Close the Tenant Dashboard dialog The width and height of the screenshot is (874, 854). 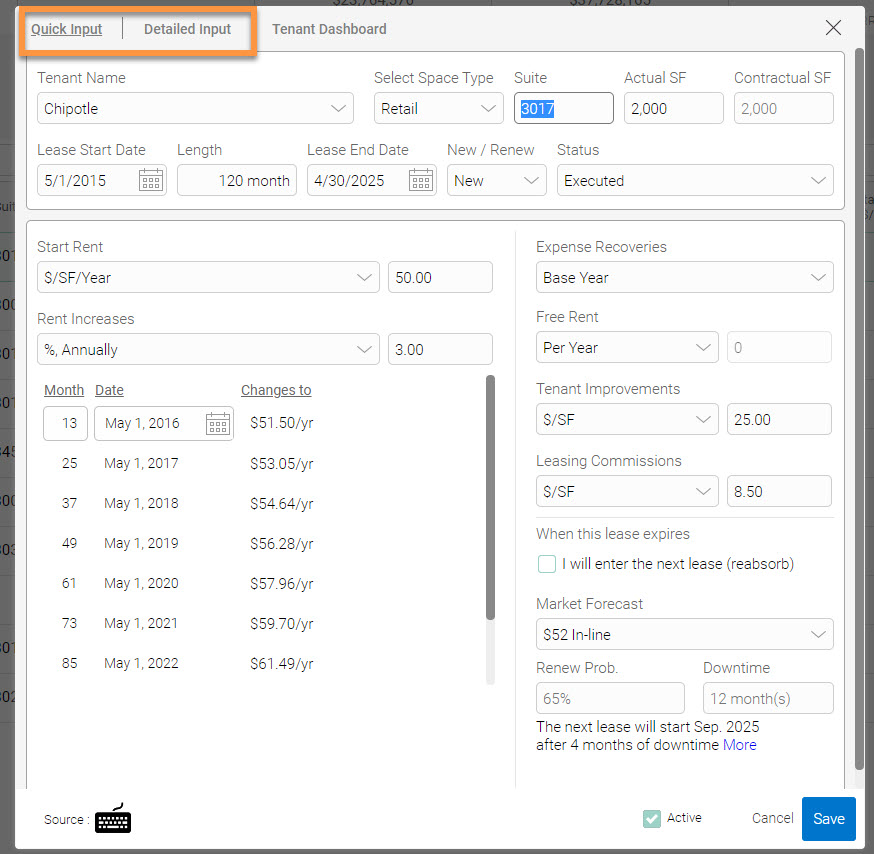(833, 28)
